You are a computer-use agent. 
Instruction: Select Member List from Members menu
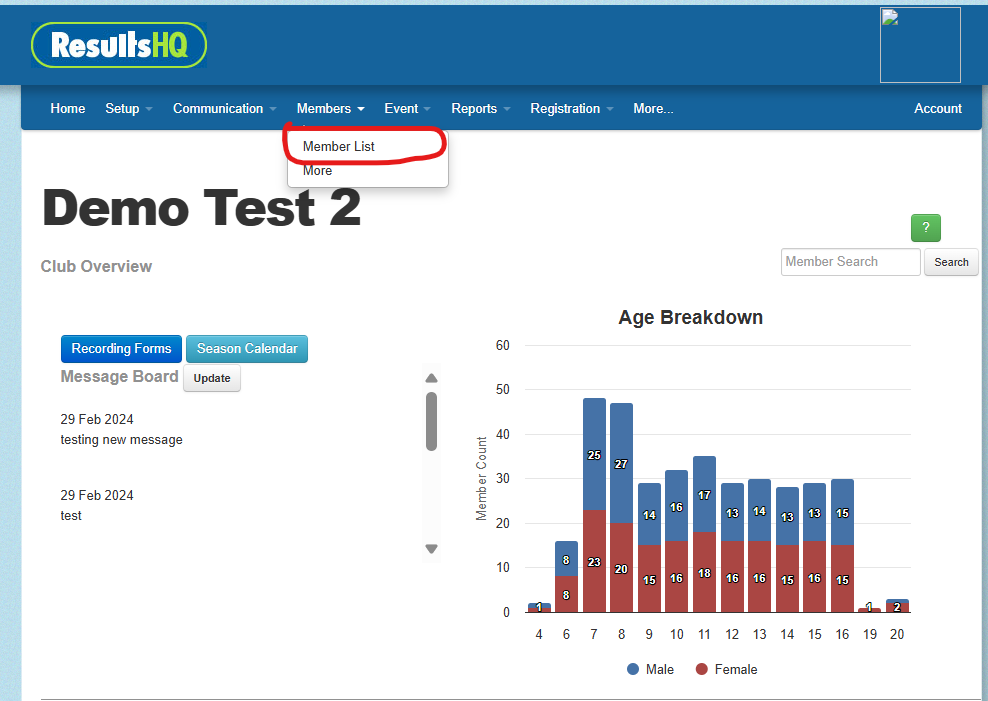[339, 146]
